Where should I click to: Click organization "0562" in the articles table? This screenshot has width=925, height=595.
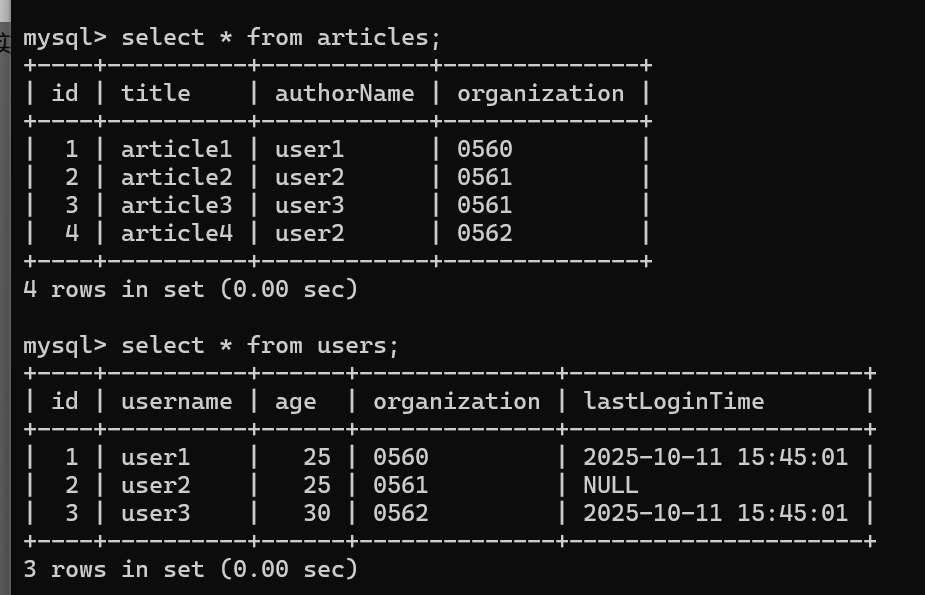point(484,234)
